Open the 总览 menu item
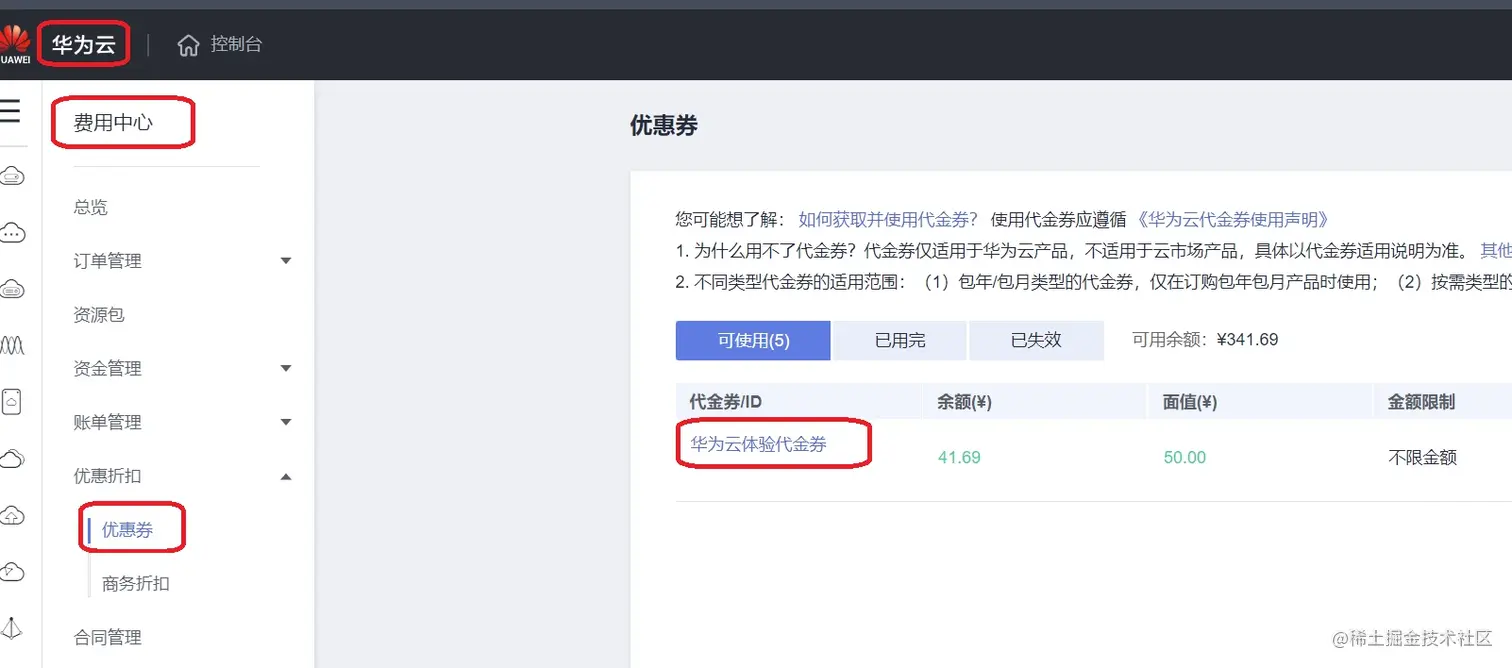This screenshot has height=668, width=1512. [90, 207]
